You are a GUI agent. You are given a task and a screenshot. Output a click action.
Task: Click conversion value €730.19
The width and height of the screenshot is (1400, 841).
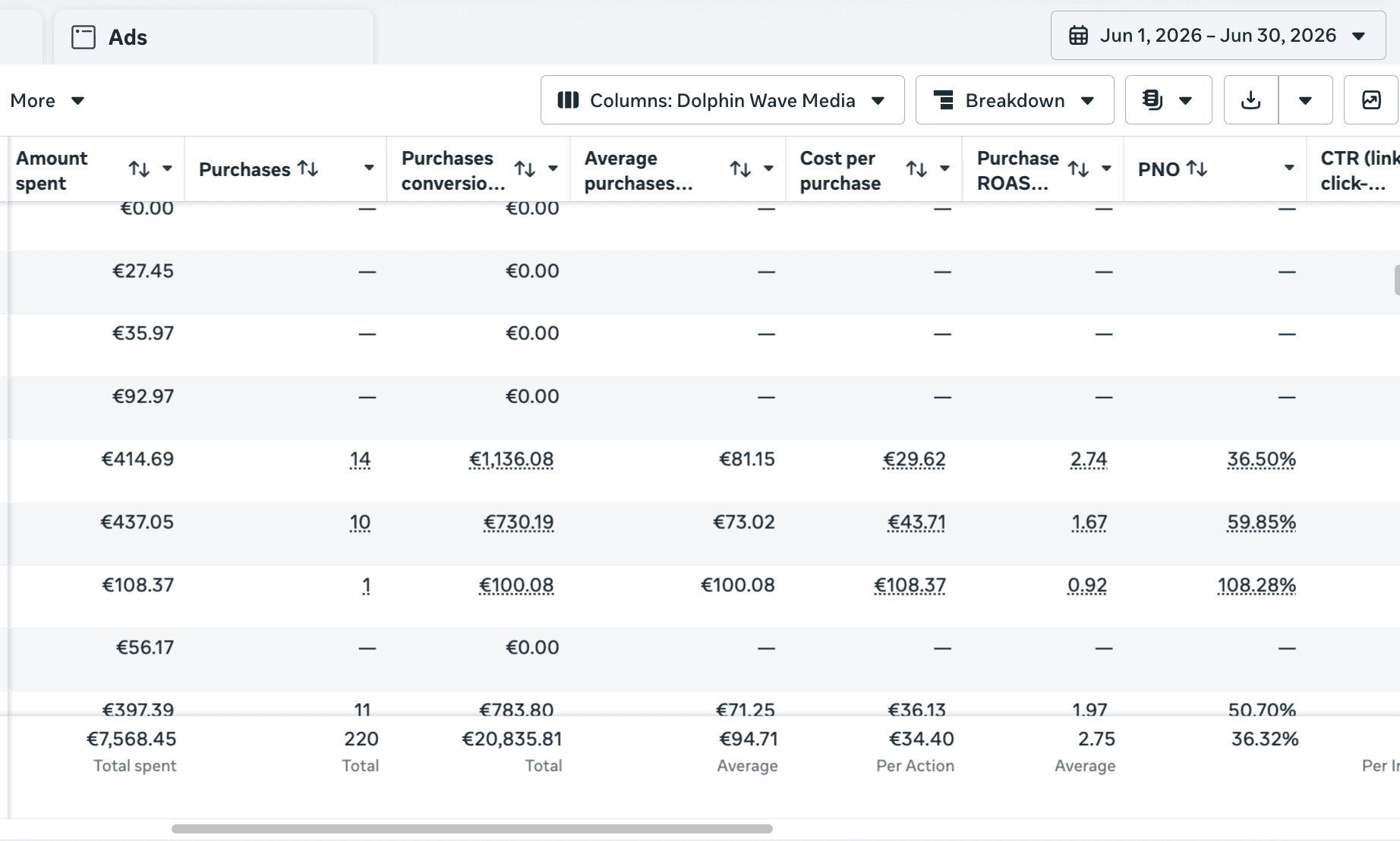coord(519,522)
